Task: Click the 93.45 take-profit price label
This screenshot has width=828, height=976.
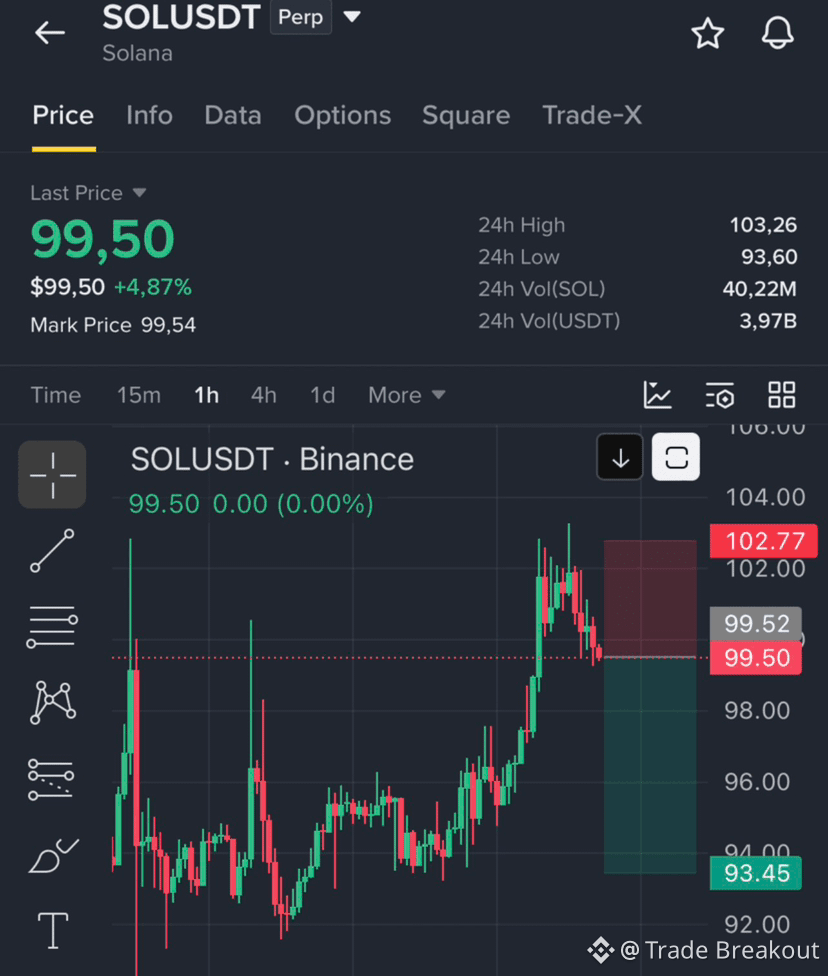Action: click(756, 873)
